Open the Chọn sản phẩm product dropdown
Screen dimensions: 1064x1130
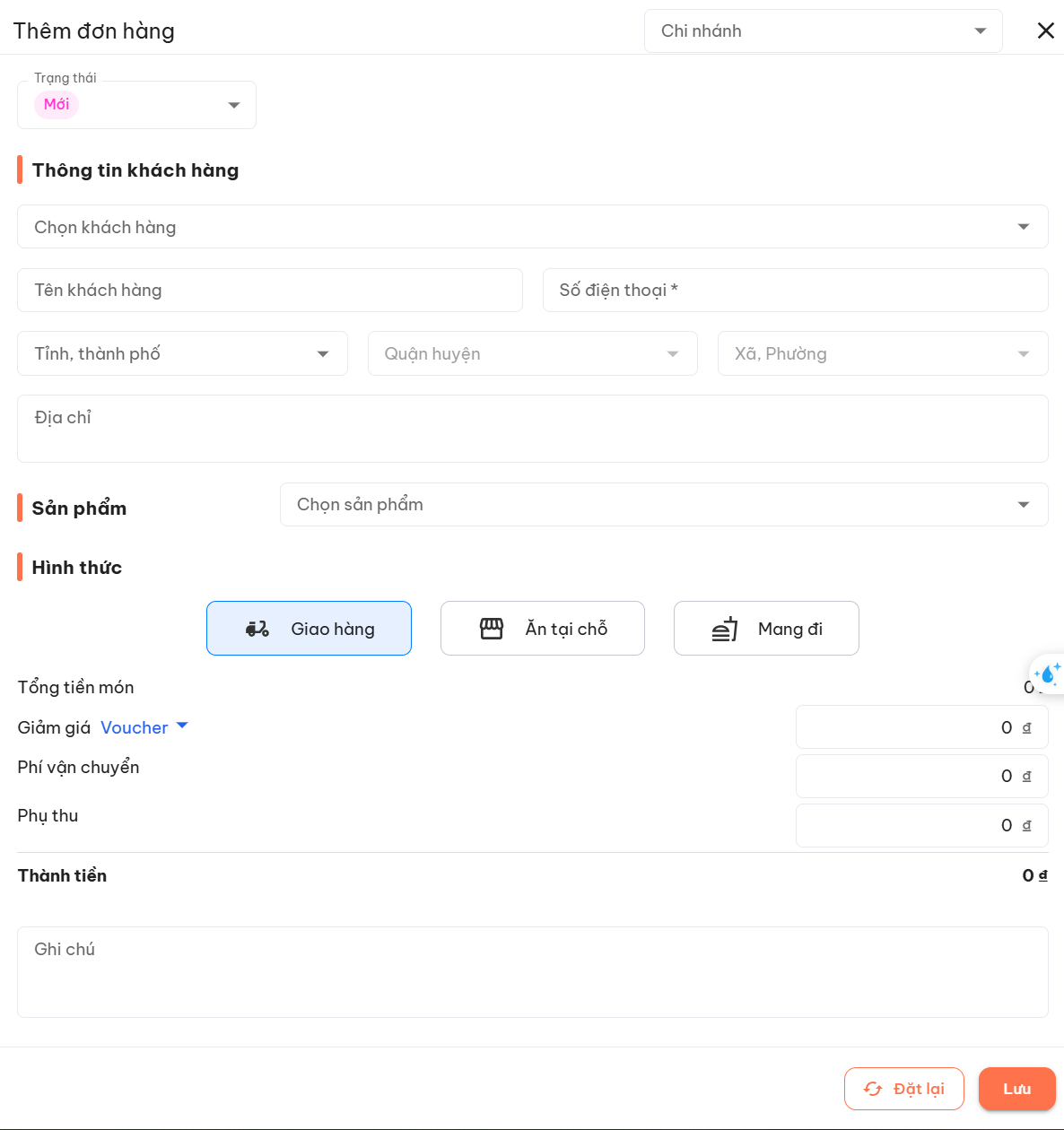(x=663, y=505)
